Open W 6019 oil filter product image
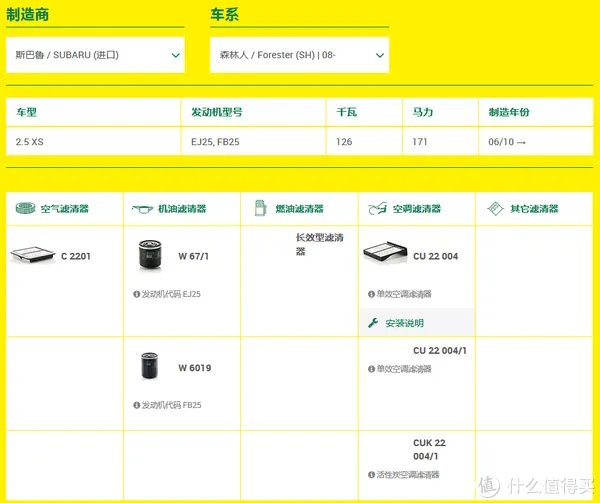 pyautogui.click(x=150, y=366)
